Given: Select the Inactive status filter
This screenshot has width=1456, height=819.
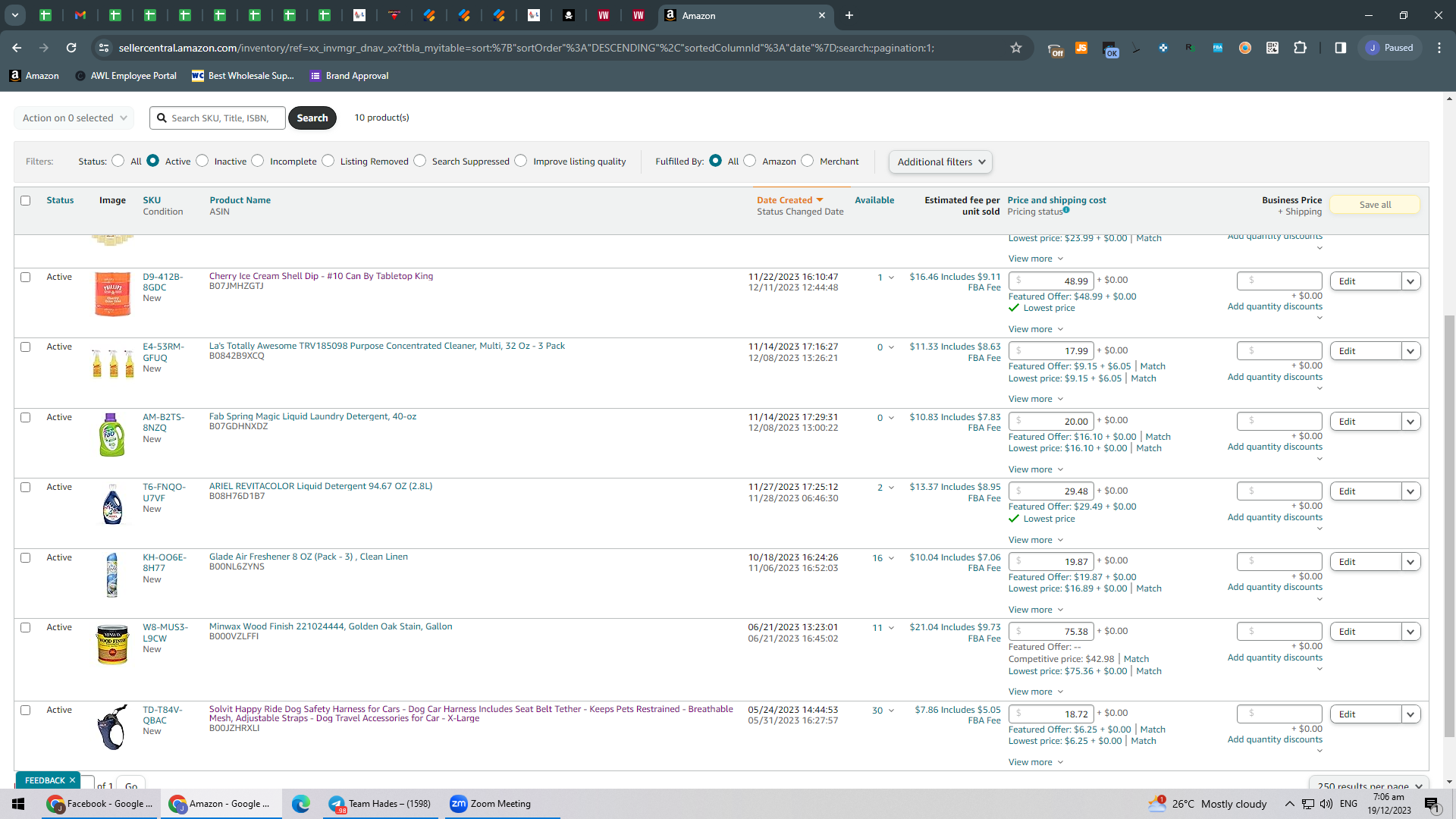Looking at the screenshot, I should [x=202, y=161].
